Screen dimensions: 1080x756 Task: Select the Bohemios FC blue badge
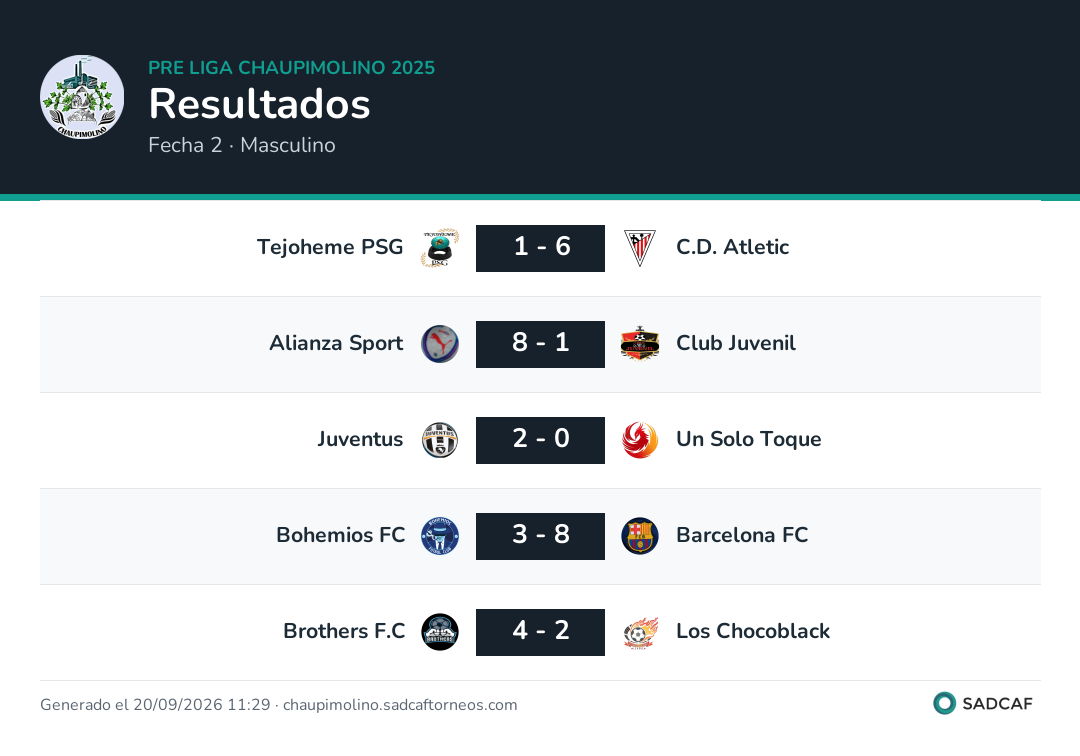point(440,536)
